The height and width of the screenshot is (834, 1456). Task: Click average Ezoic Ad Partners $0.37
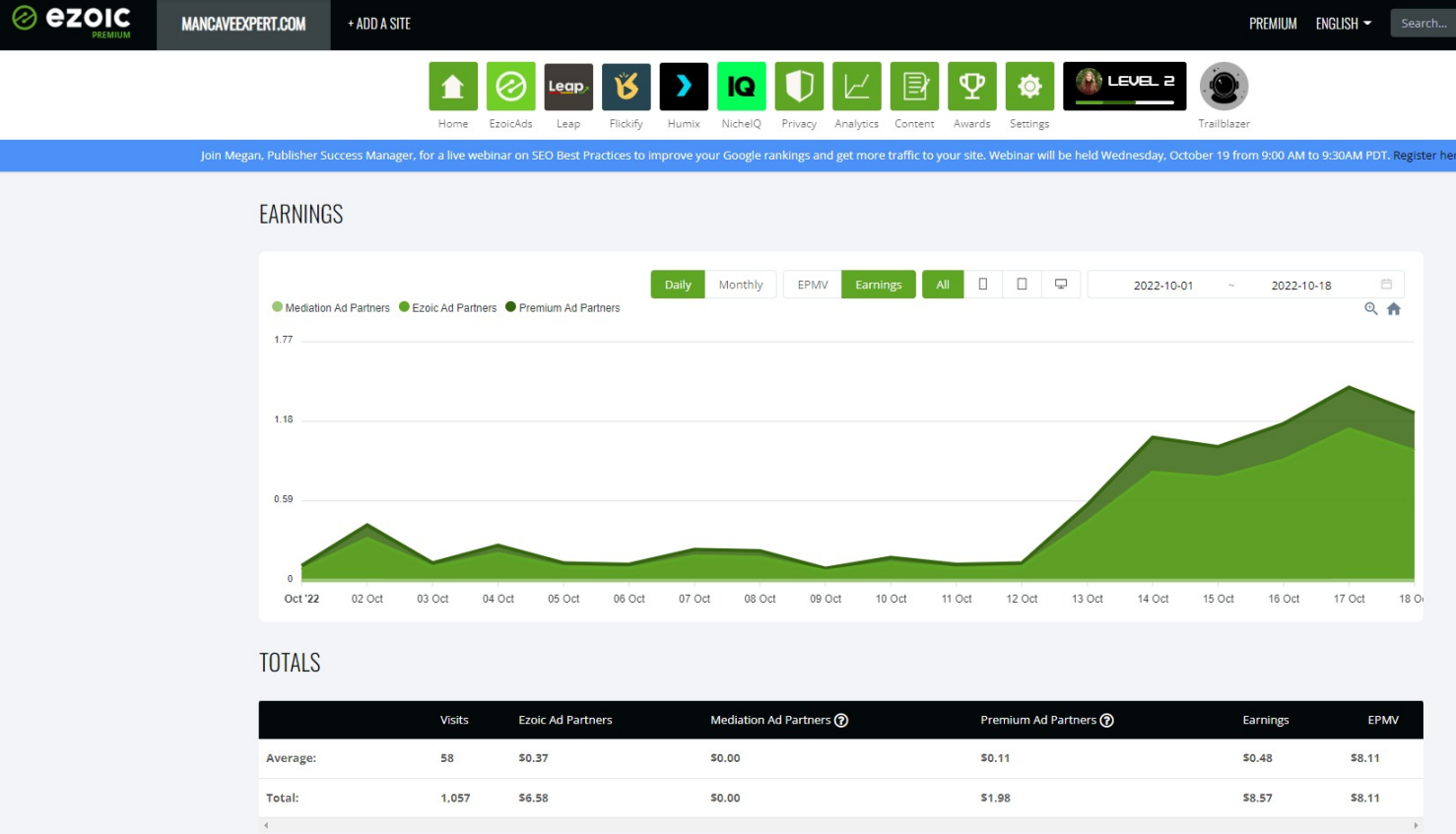(534, 758)
